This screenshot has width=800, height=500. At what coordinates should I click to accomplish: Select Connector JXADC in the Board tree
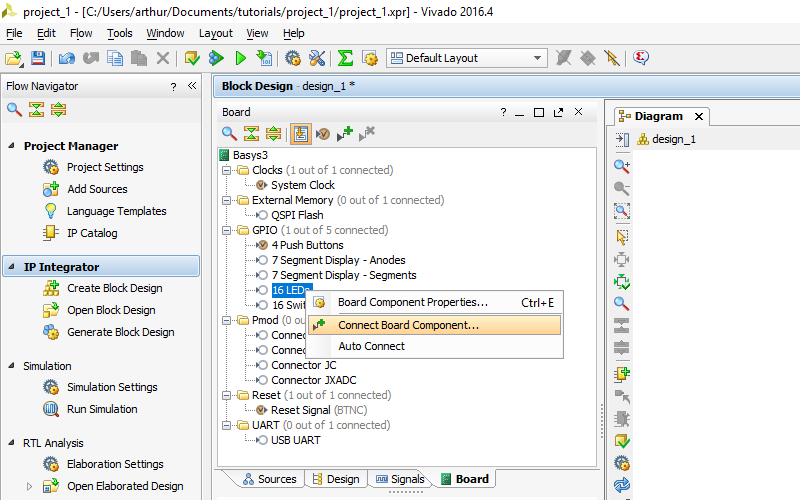tap(314, 381)
